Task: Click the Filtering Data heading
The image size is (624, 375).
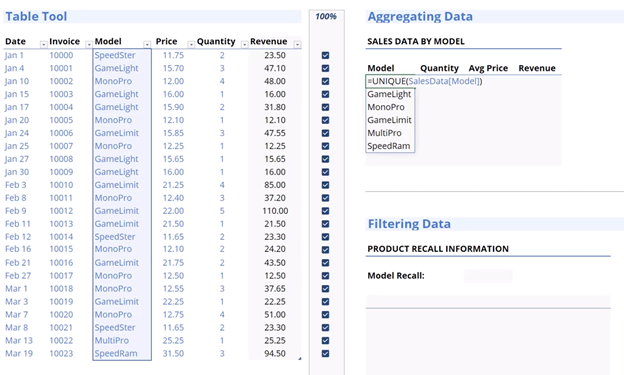Action: tap(409, 224)
